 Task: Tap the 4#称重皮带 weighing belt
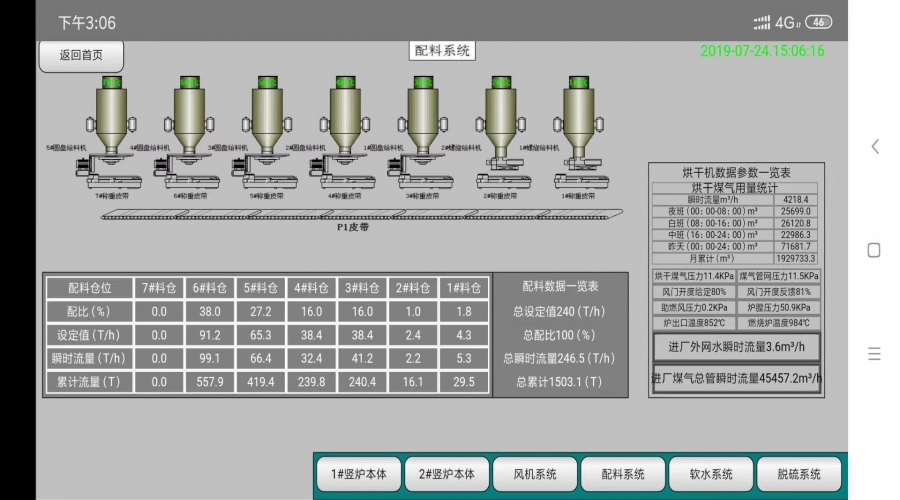(346, 183)
